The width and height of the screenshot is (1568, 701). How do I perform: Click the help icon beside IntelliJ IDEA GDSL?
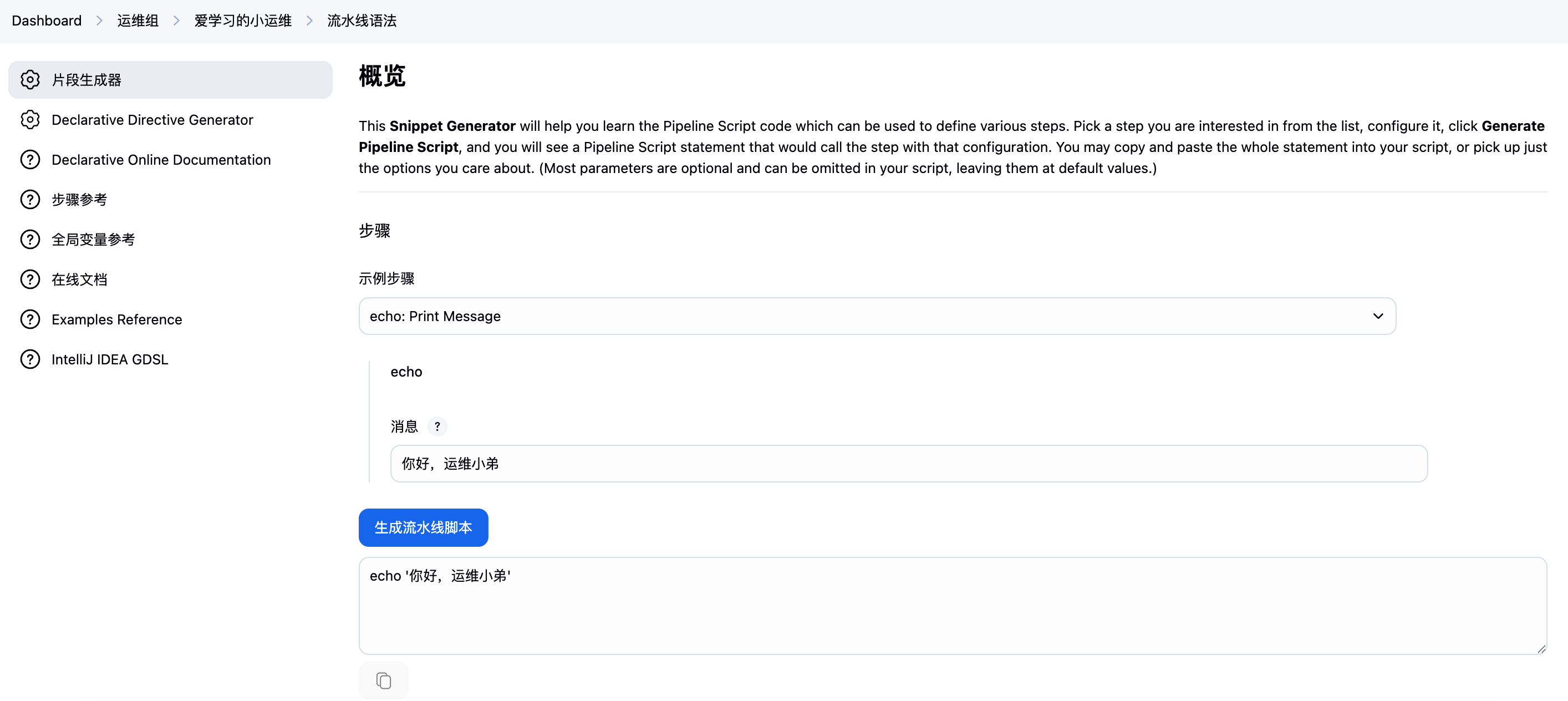tap(30, 359)
